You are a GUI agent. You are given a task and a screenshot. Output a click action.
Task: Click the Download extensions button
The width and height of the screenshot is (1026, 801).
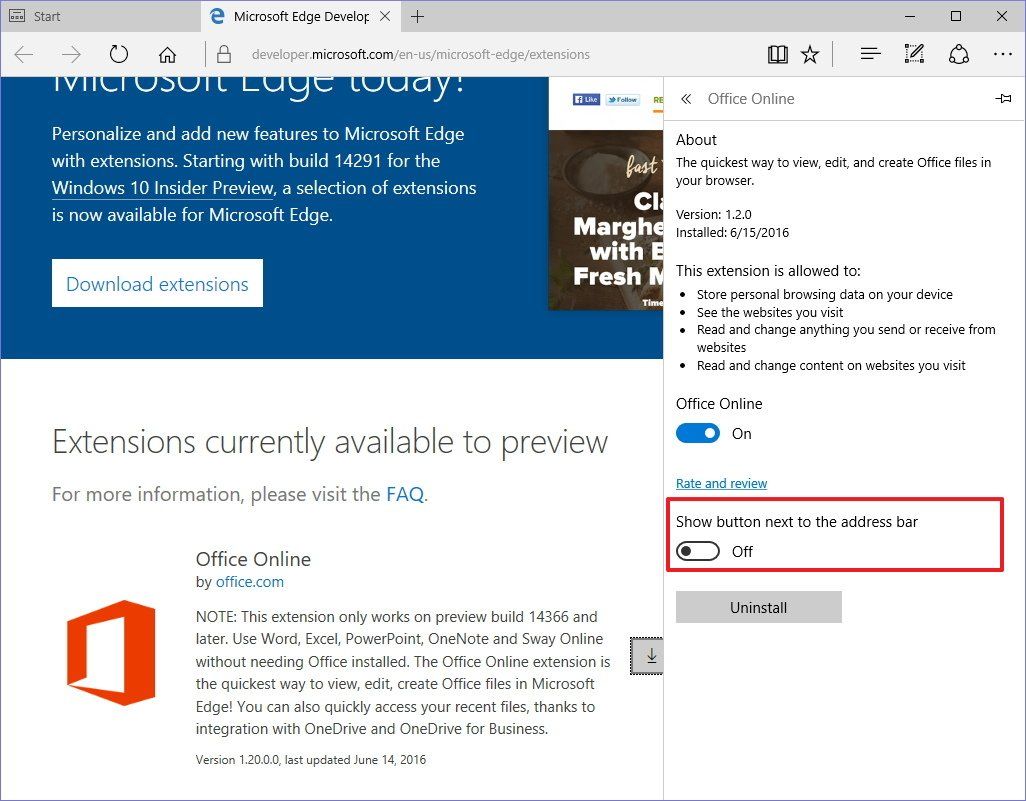coord(156,283)
